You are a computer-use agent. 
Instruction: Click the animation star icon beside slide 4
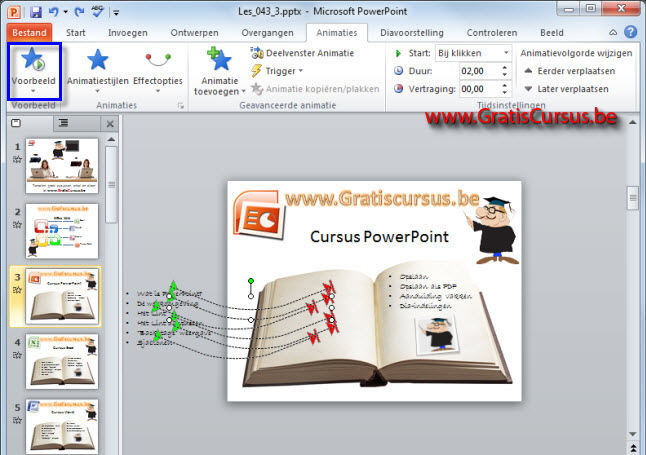(17, 355)
